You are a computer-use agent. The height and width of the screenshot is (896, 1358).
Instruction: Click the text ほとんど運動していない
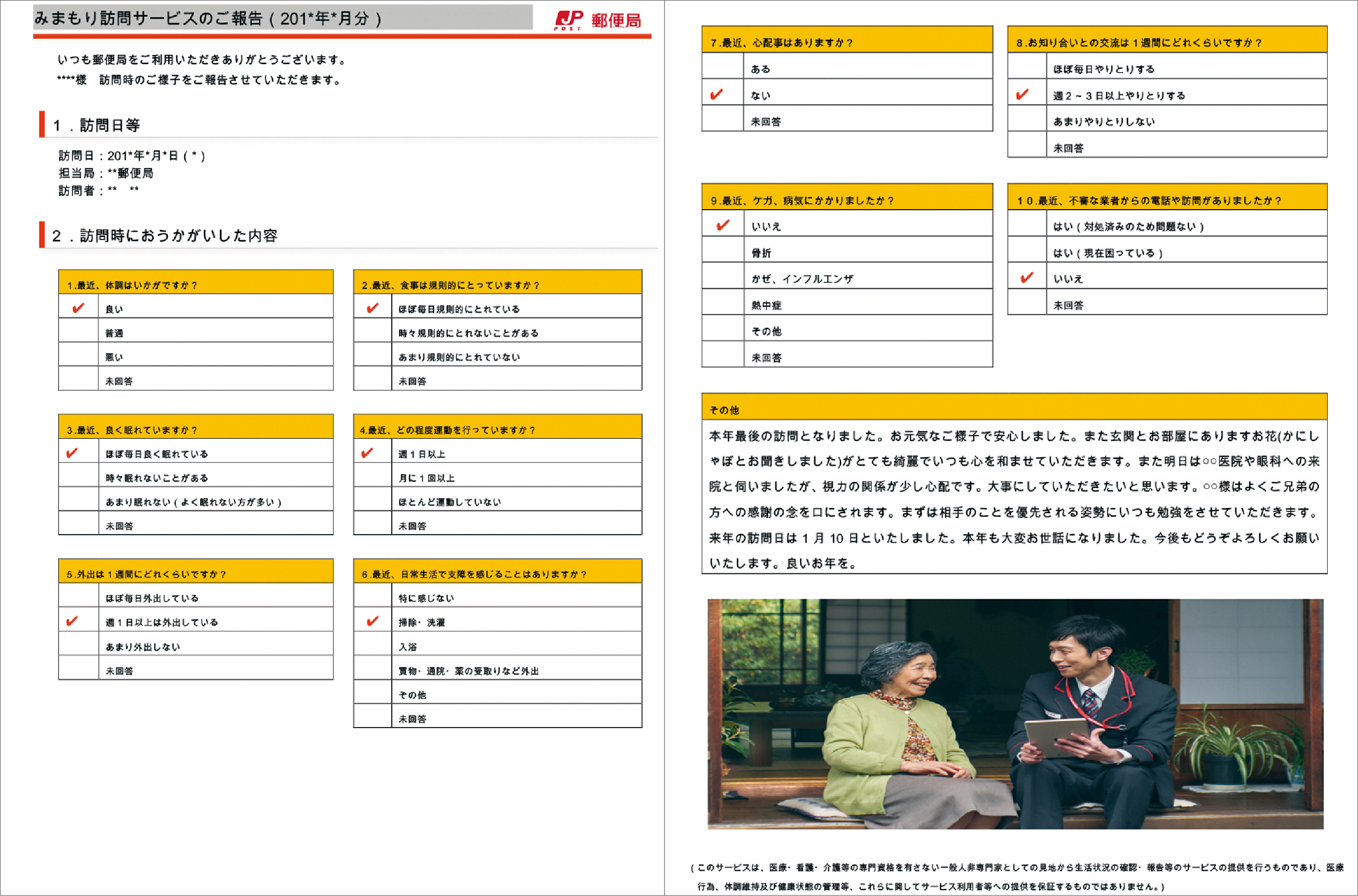(450, 502)
